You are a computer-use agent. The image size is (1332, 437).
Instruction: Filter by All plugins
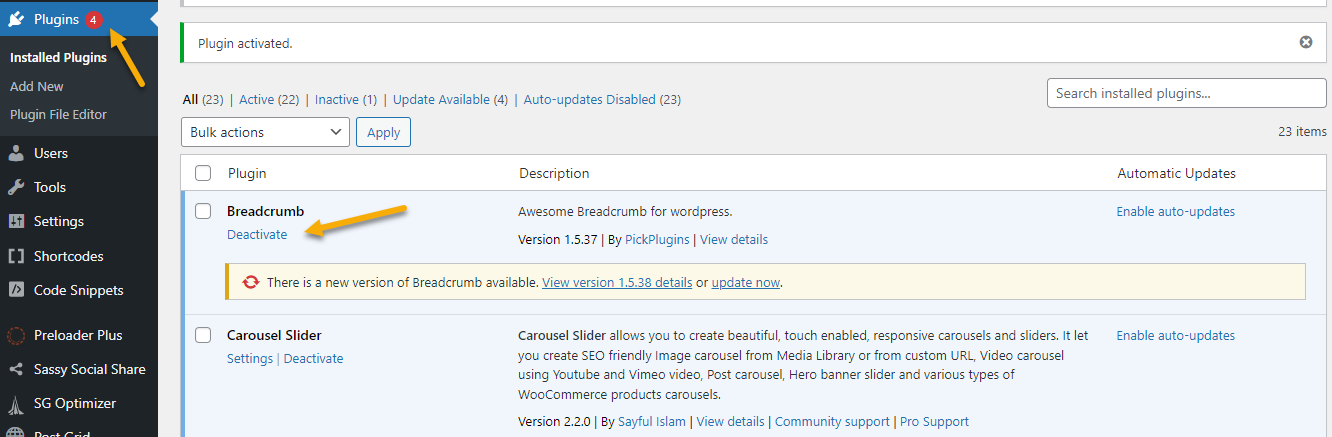pos(190,99)
